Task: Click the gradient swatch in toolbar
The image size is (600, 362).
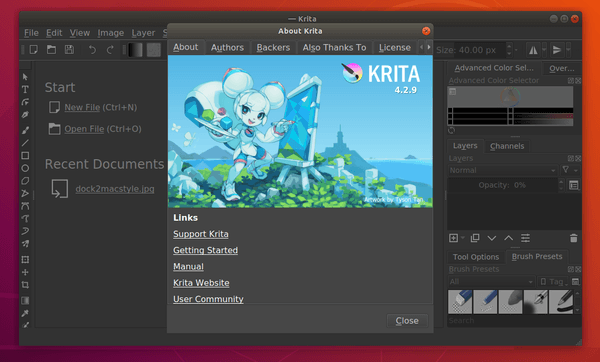Action: (135, 50)
